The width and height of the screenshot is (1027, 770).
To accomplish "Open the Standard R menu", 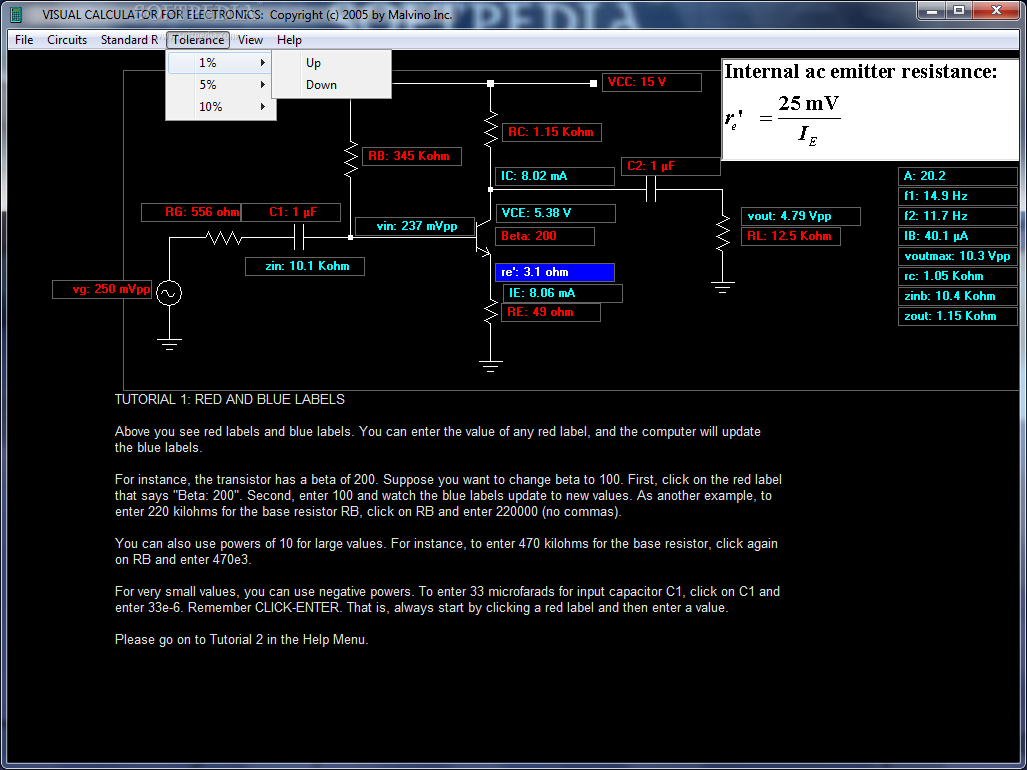I will (129, 40).
